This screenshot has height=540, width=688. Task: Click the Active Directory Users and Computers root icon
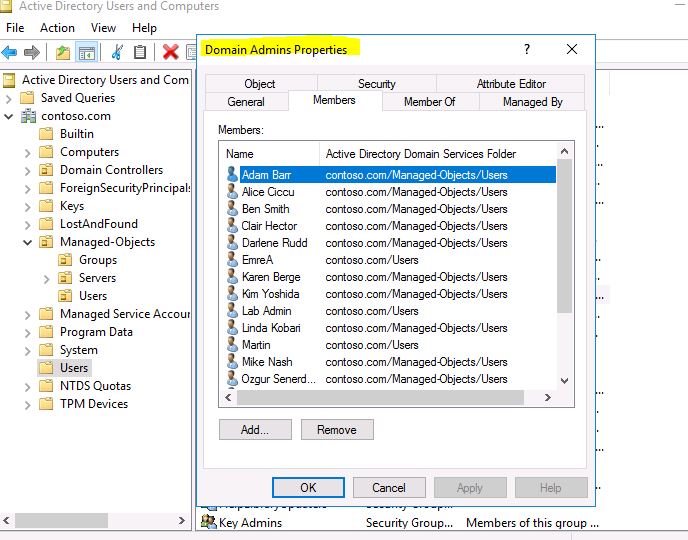pos(9,80)
